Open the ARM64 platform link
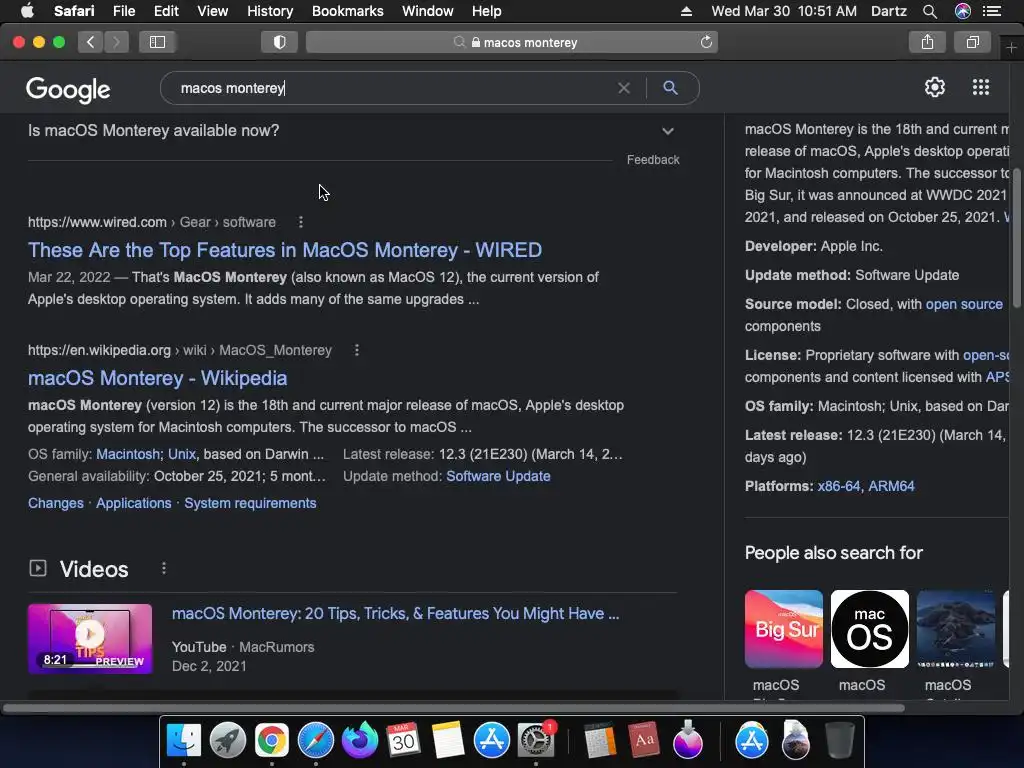 [891, 486]
